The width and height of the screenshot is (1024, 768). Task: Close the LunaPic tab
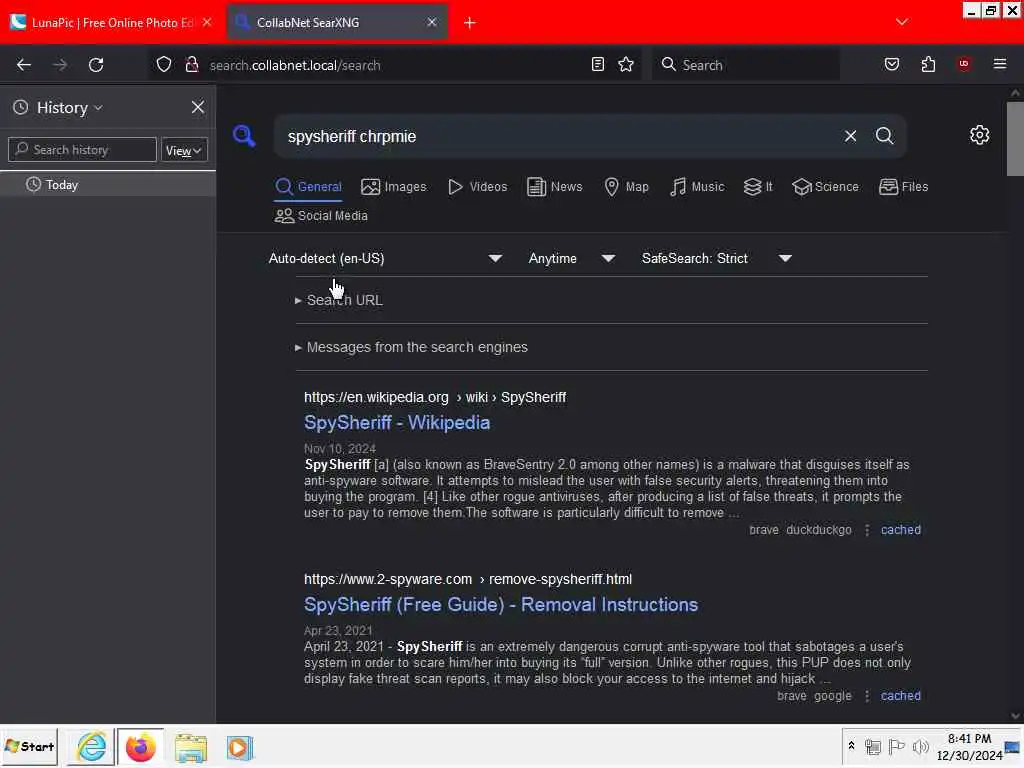pos(207,22)
